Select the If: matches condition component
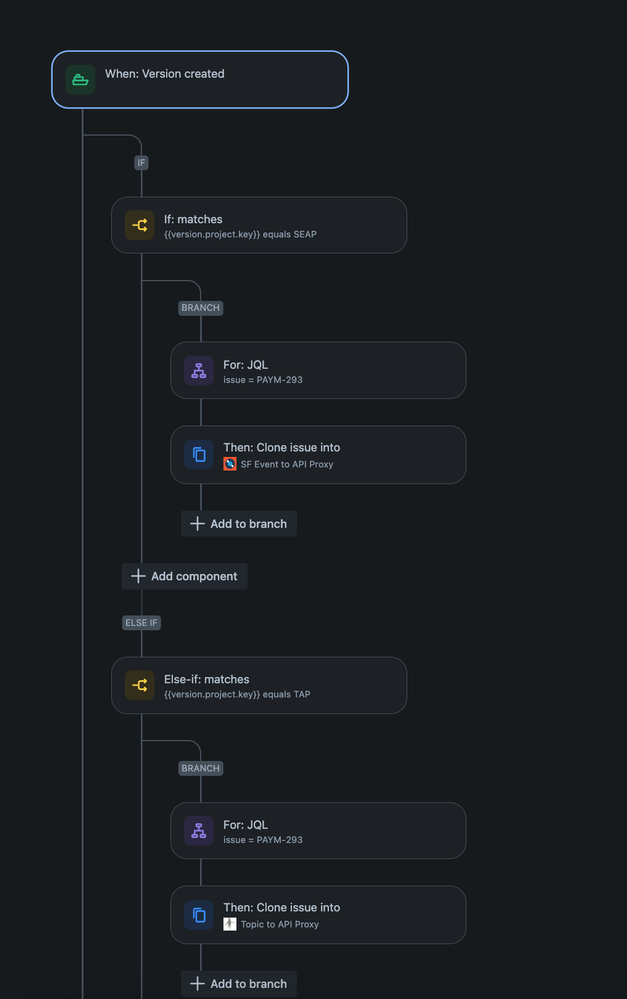The image size is (627, 999). point(259,225)
